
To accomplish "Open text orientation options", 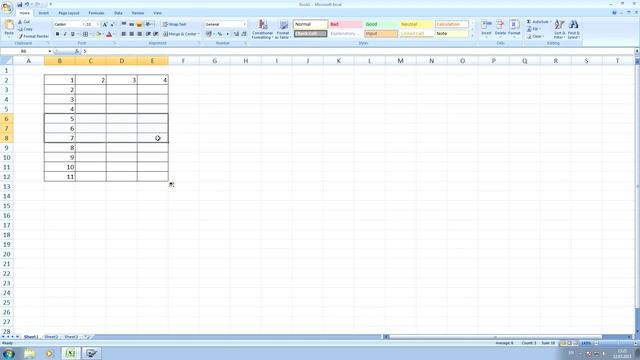I will tap(149, 24).
